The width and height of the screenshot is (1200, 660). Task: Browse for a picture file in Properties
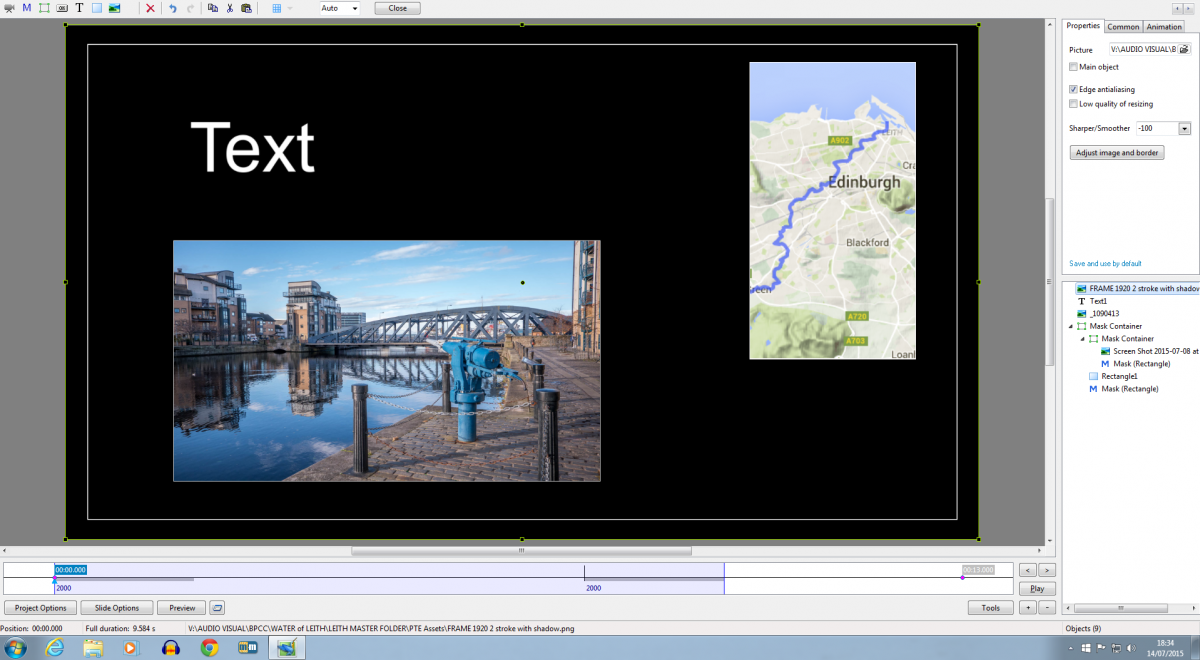1184,49
